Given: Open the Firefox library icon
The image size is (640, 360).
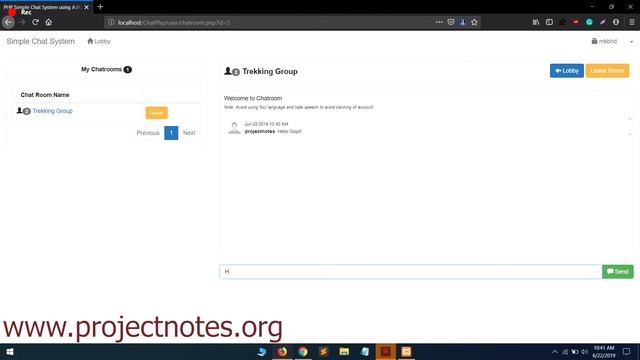Looking at the screenshot, I should [536, 22].
